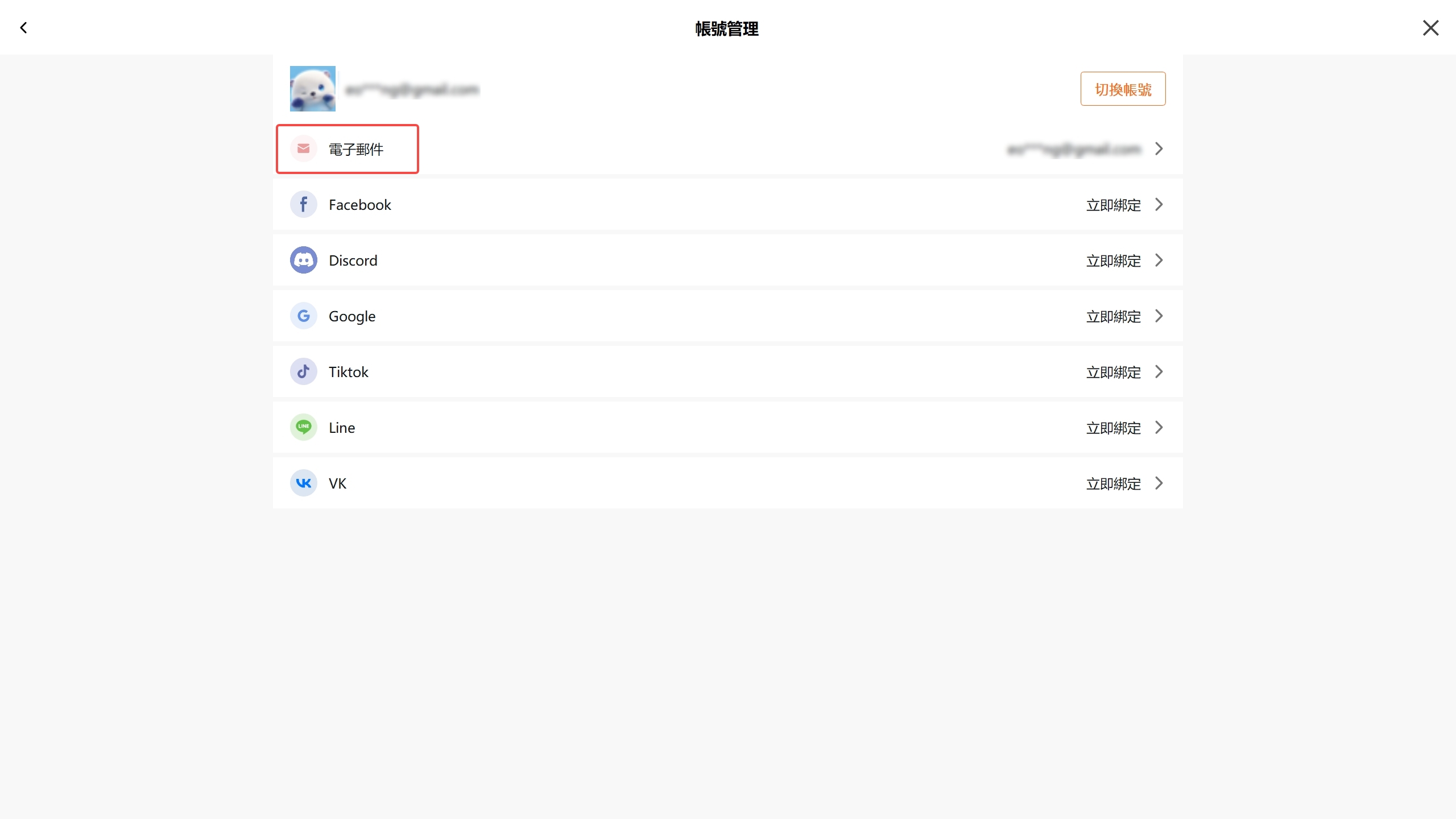Bind VK via 立即綁定

click(x=1113, y=483)
